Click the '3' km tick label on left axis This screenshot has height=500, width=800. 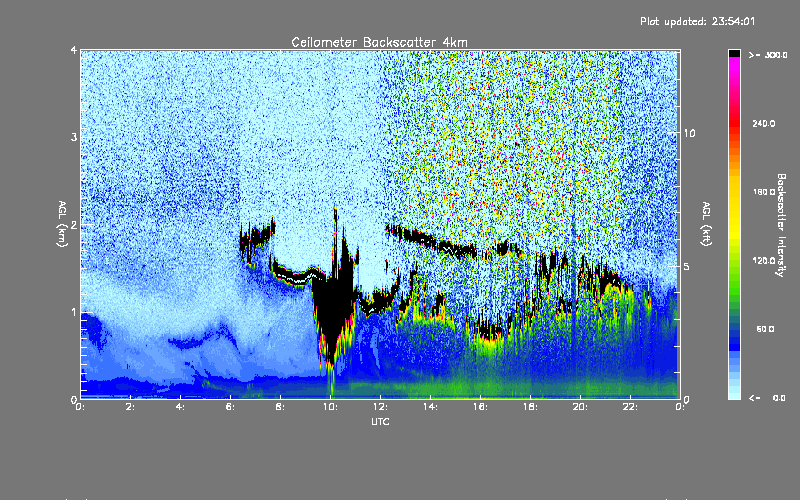coord(74,137)
